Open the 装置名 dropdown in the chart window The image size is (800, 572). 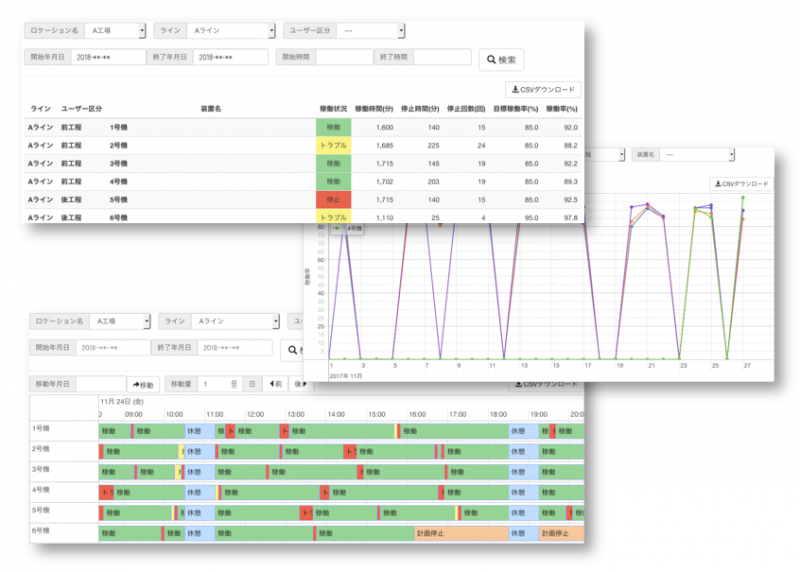coord(697,154)
